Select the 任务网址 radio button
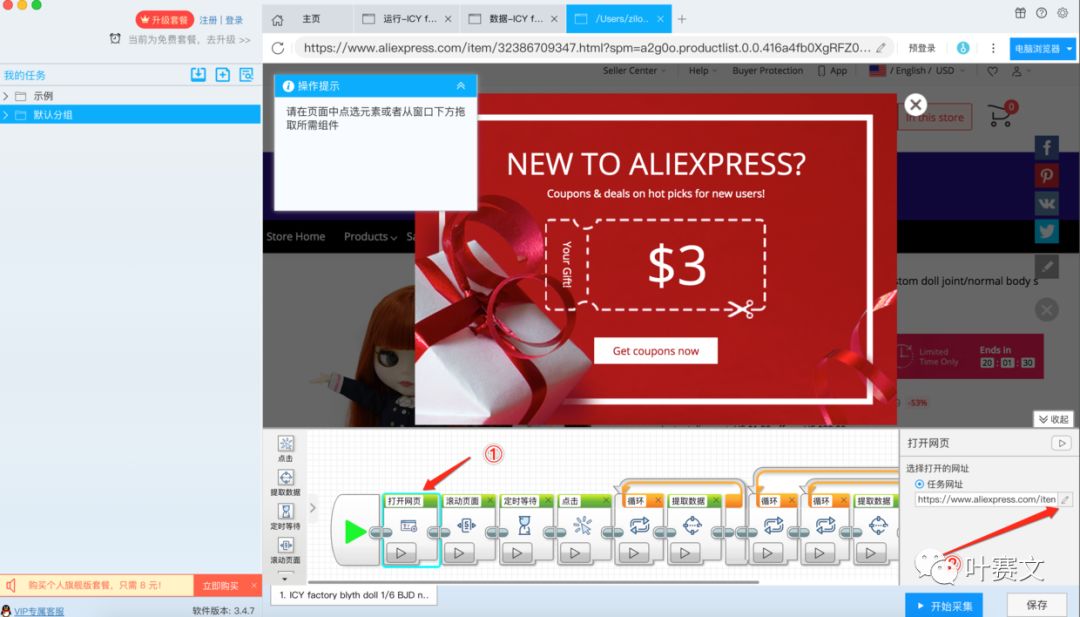1080x617 pixels. pos(920,484)
